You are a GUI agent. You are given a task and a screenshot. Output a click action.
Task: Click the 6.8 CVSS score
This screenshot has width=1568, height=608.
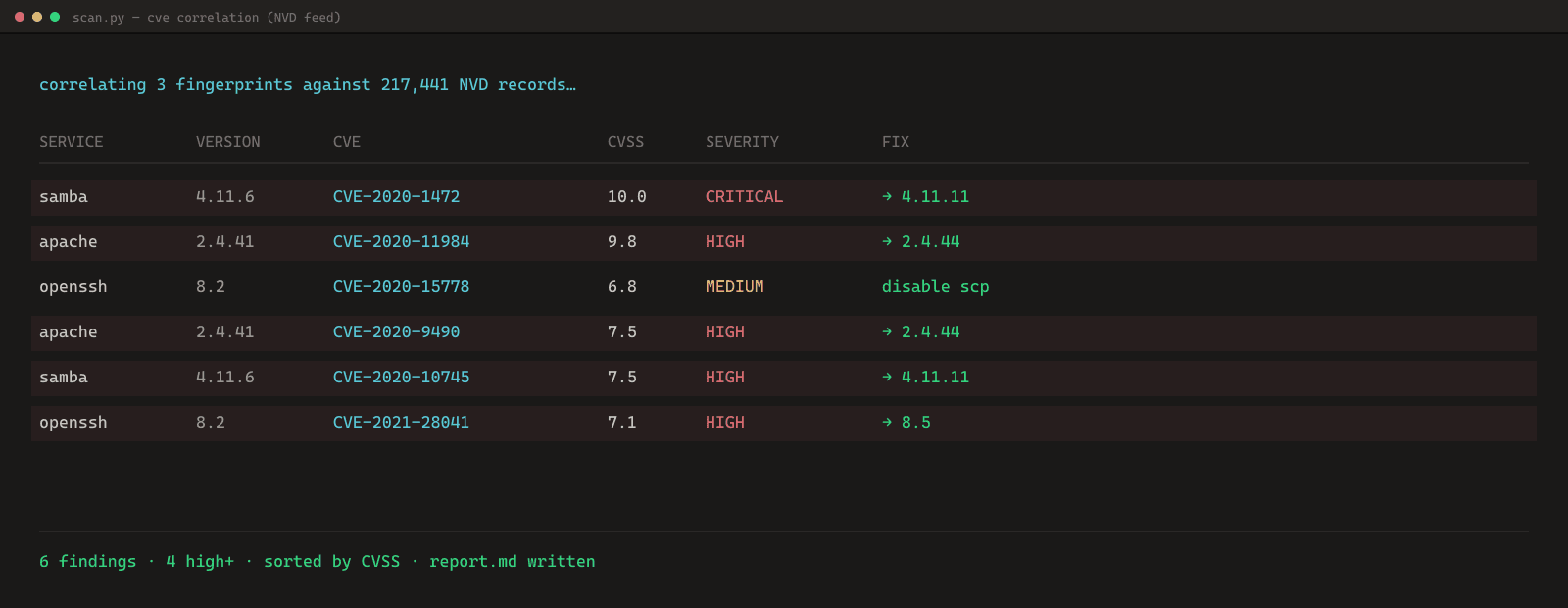[x=622, y=287]
